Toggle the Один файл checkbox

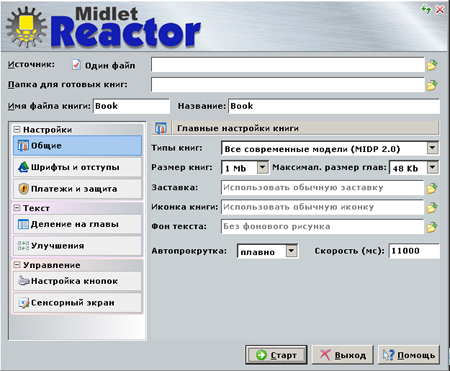76,65
